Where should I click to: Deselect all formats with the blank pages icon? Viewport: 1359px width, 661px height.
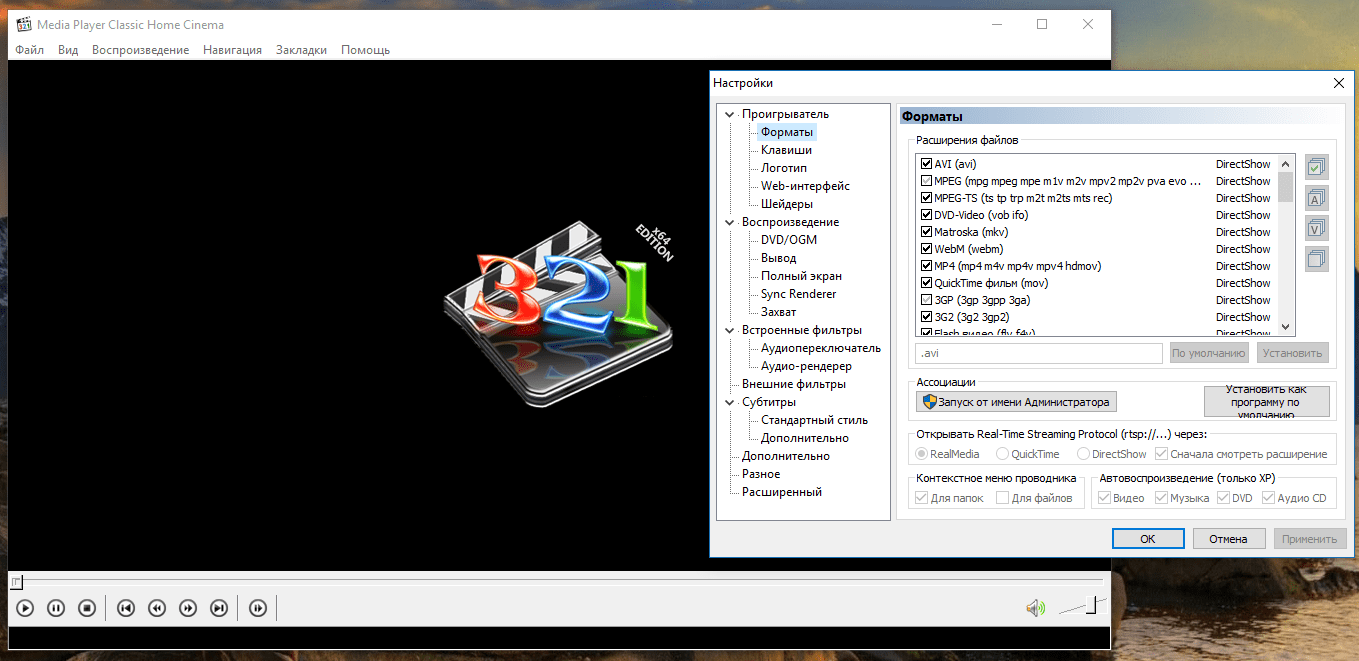pyautogui.click(x=1316, y=259)
